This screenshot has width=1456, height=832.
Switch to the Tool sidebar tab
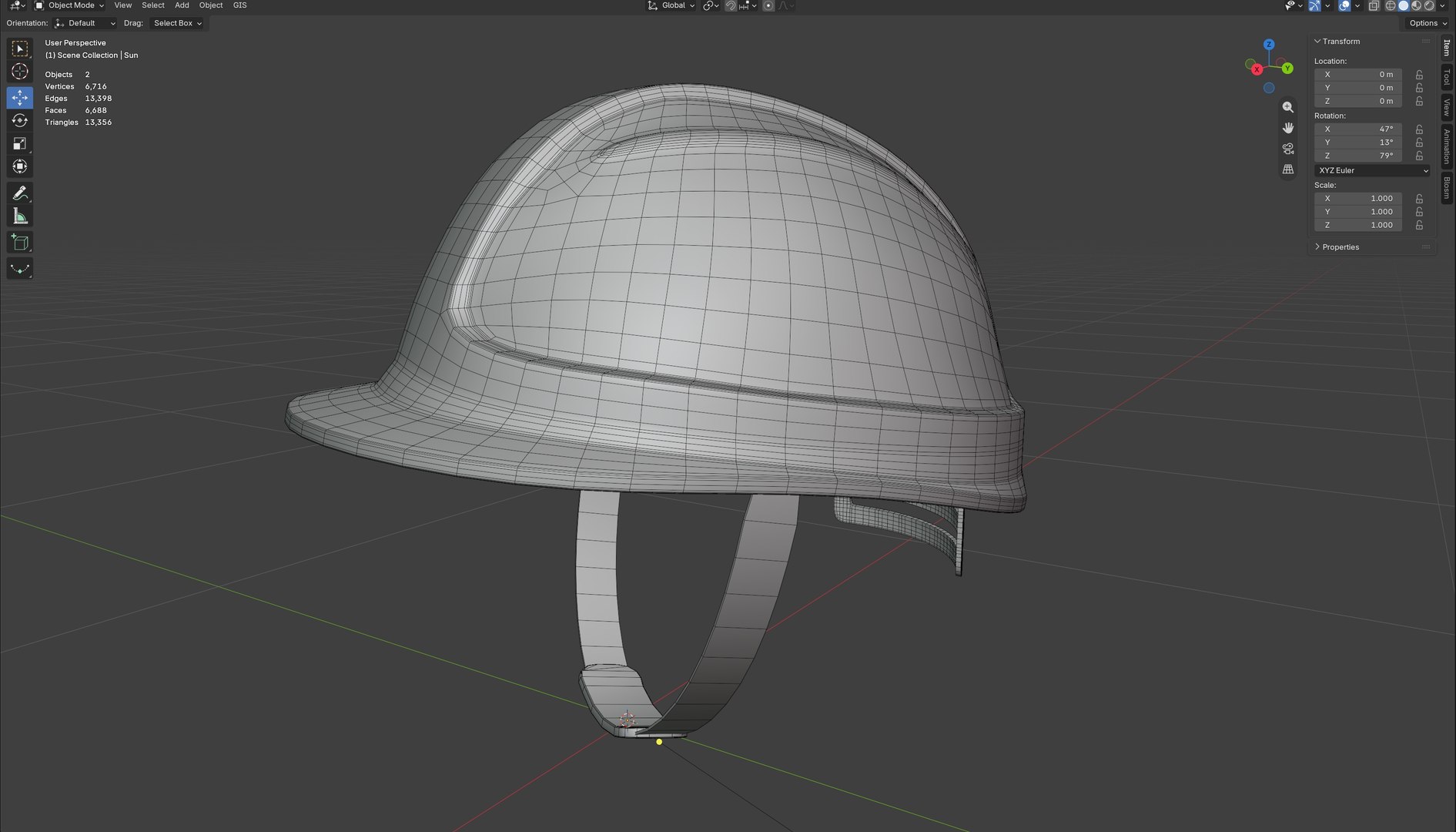point(1447,77)
